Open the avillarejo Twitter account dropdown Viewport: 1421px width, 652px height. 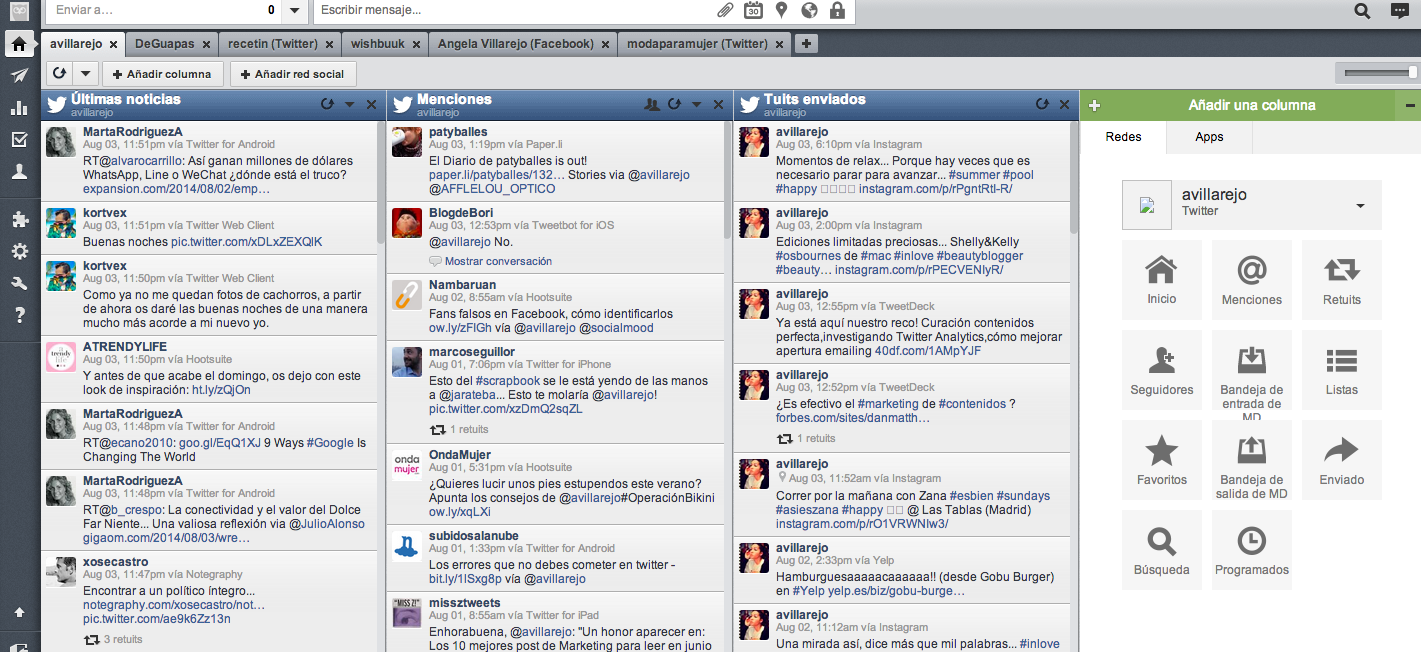click(1251, 204)
